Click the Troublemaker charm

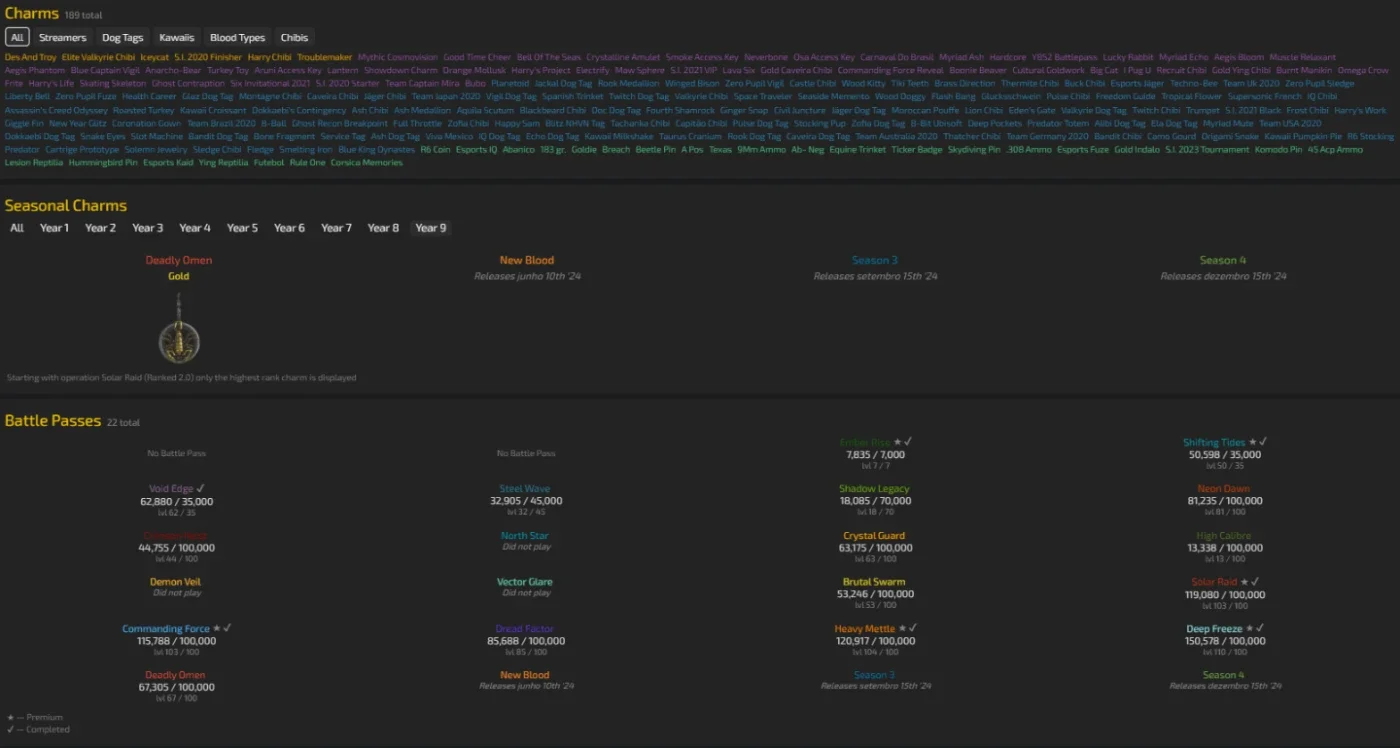(325, 57)
